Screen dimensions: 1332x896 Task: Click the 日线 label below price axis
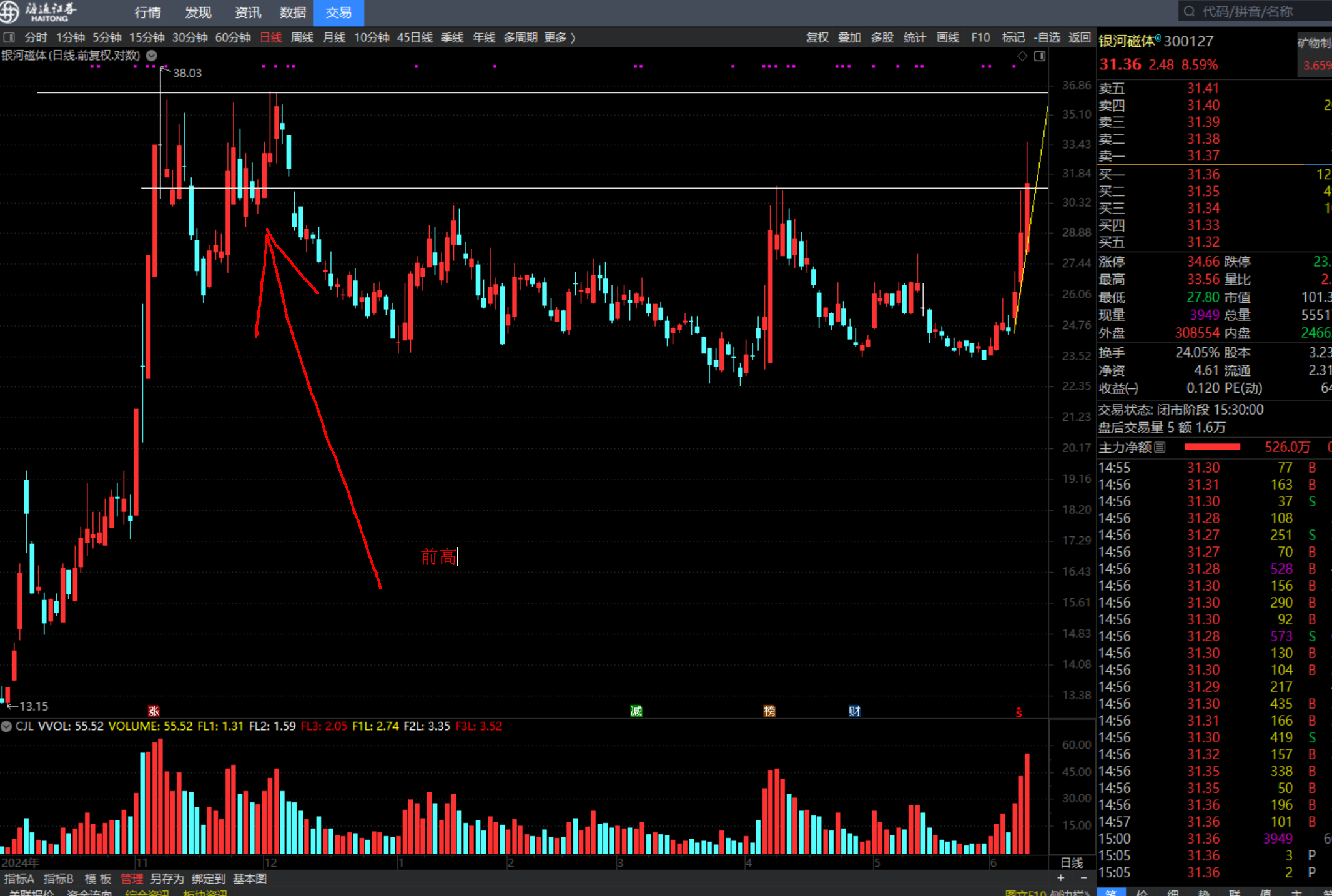(1072, 862)
